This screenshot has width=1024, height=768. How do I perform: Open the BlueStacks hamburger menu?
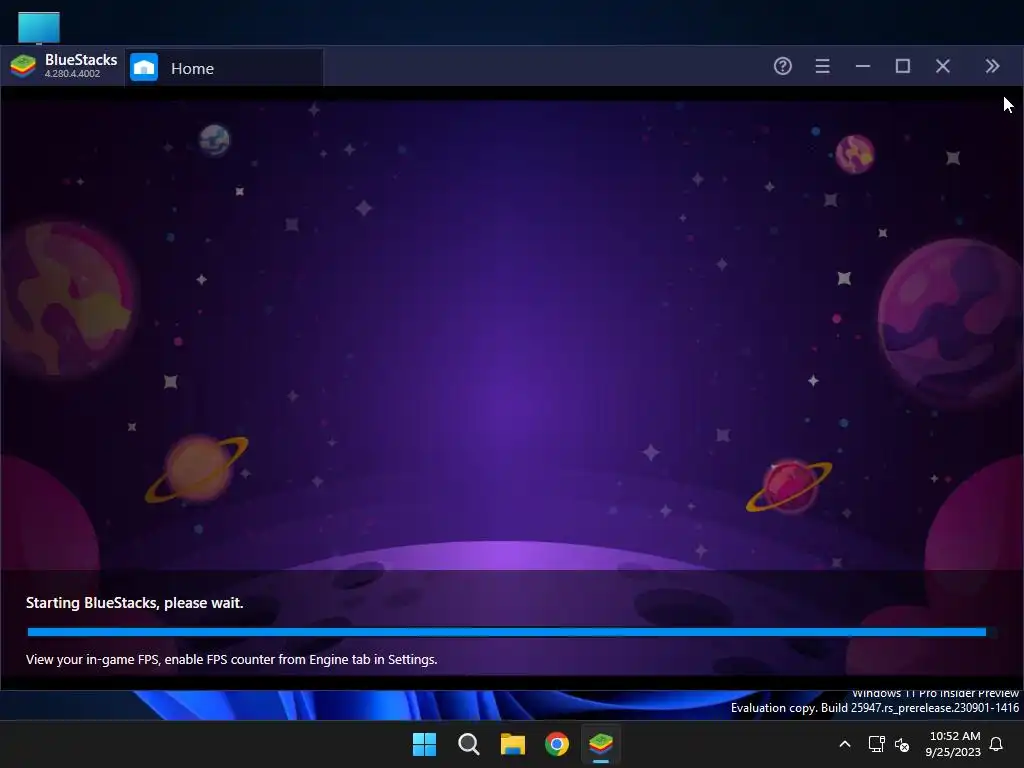[822, 66]
